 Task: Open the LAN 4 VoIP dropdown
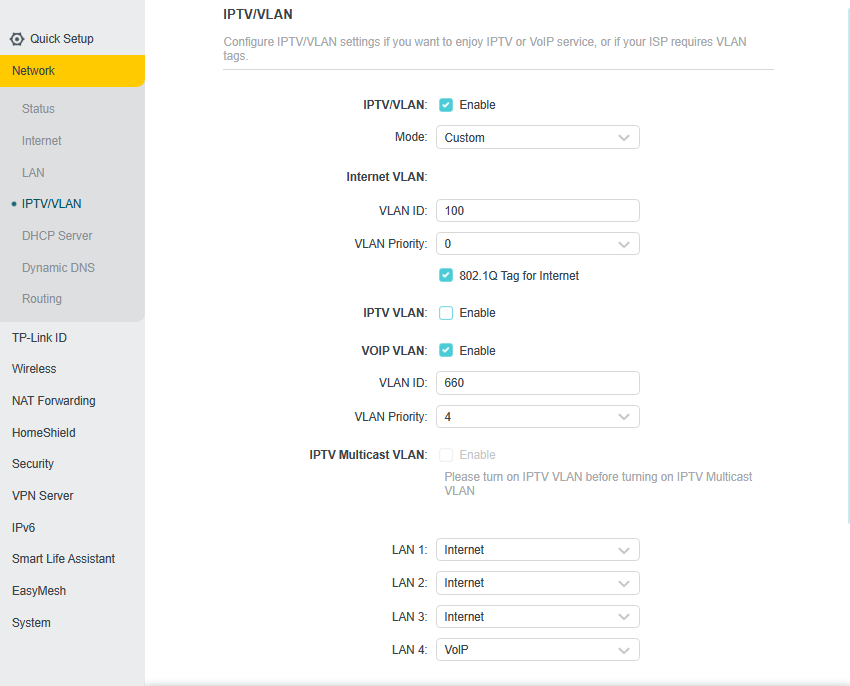[537, 651]
